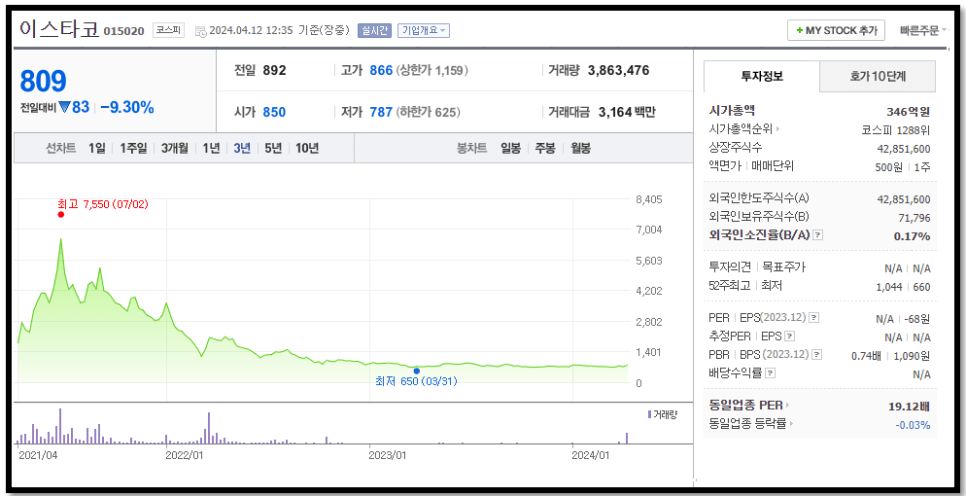Select the 1주일 line chart period
Screen dimensions: 966x496
coord(134,148)
